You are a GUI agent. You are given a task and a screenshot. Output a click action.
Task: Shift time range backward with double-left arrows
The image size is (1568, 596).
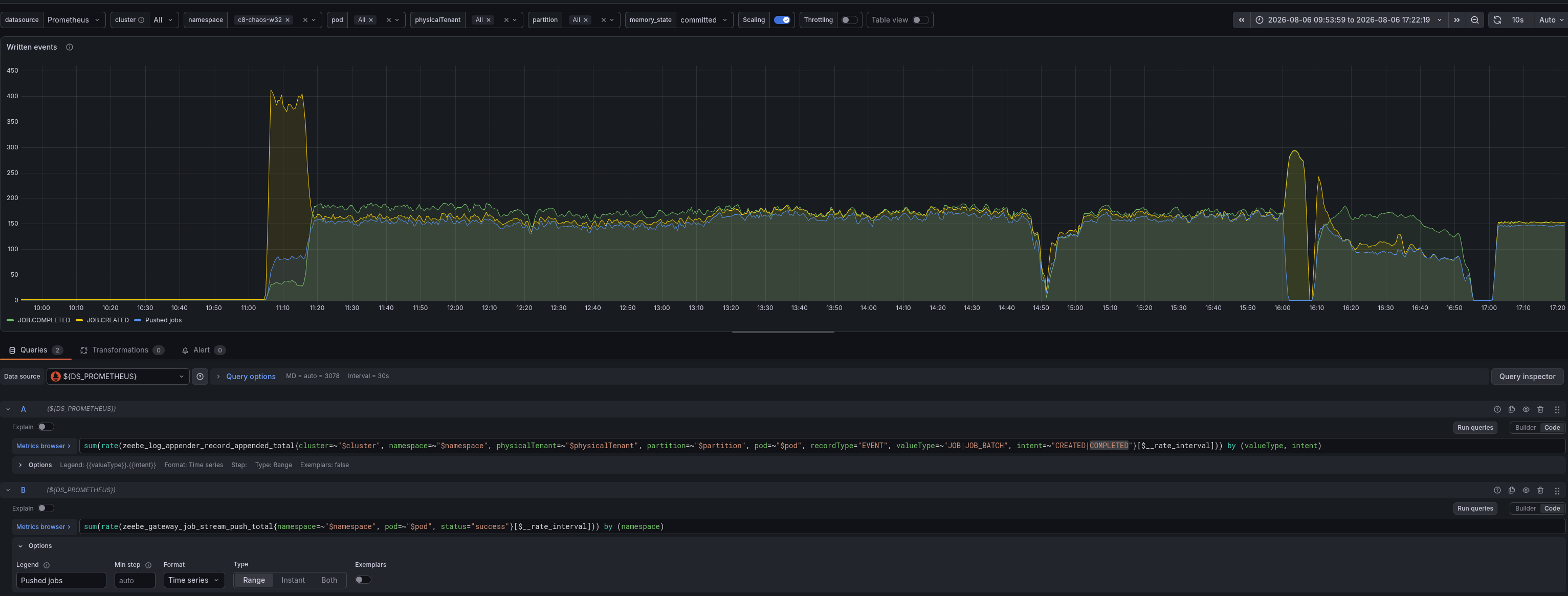(x=1241, y=20)
